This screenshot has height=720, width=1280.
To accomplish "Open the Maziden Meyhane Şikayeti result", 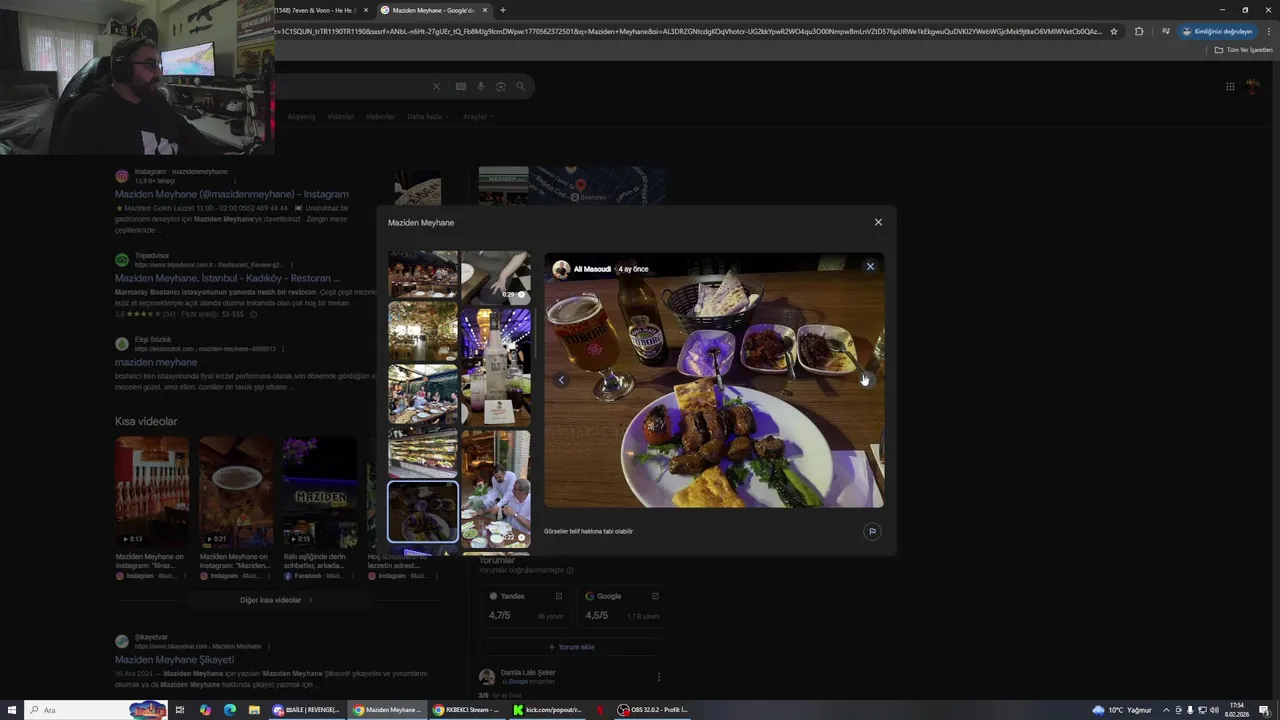I will pos(175,660).
